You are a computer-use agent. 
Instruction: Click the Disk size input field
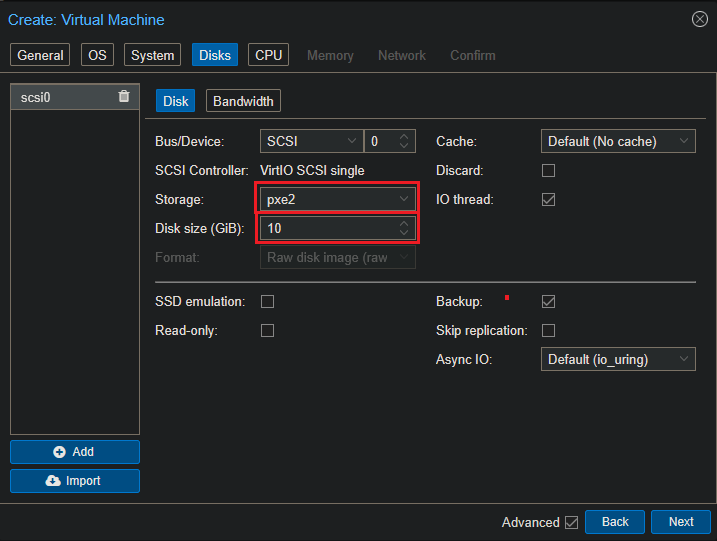point(327,229)
